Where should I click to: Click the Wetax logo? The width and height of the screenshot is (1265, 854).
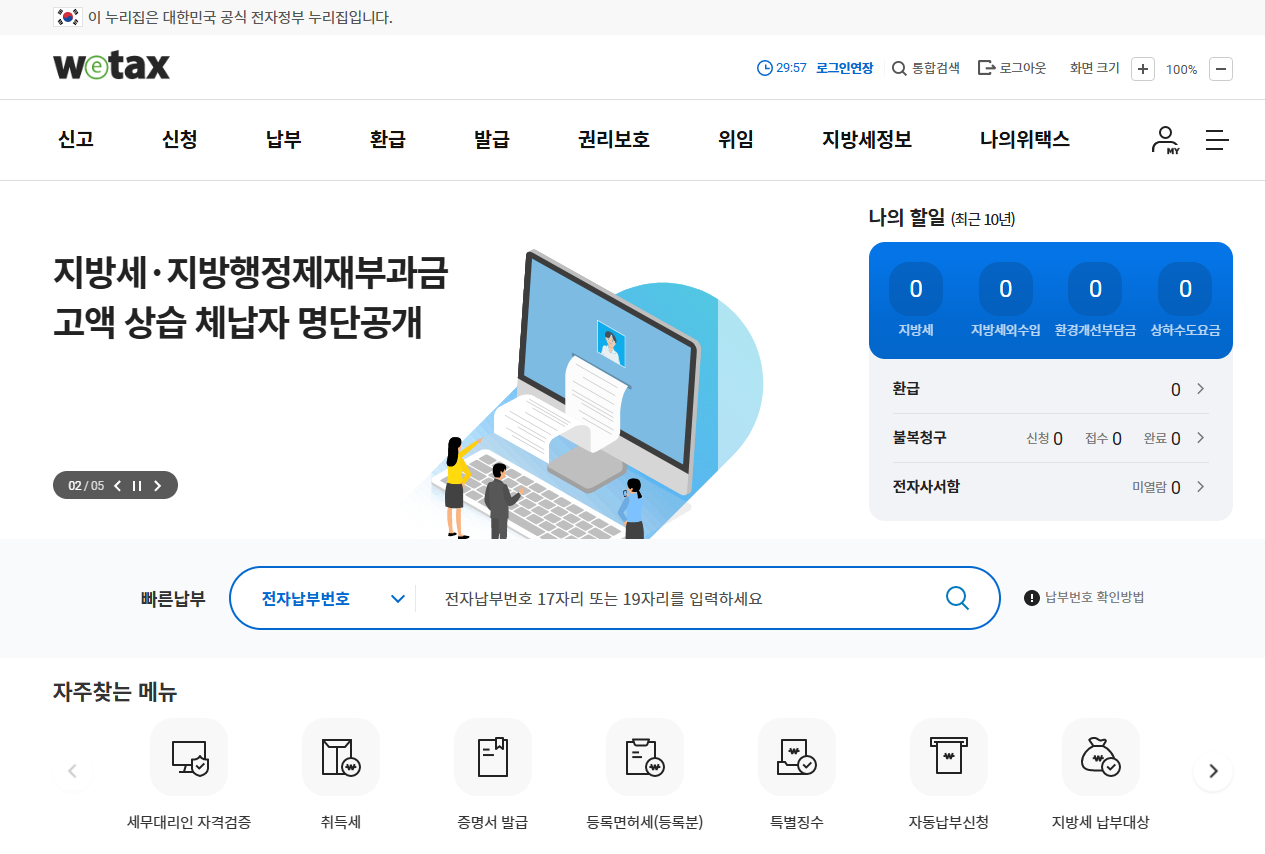pos(111,66)
